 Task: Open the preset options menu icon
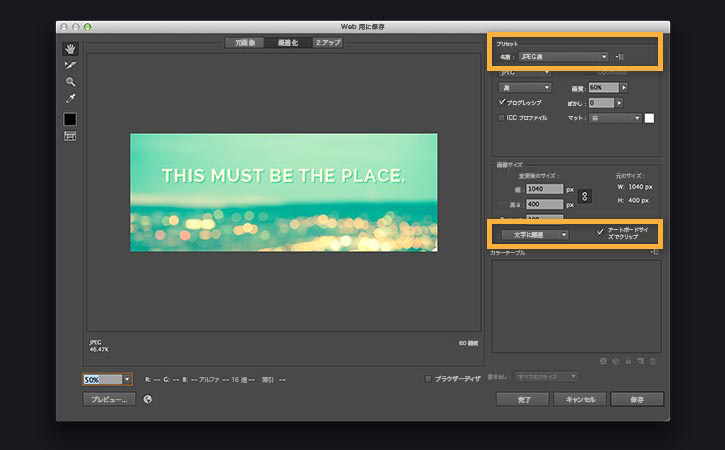coord(620,57)
